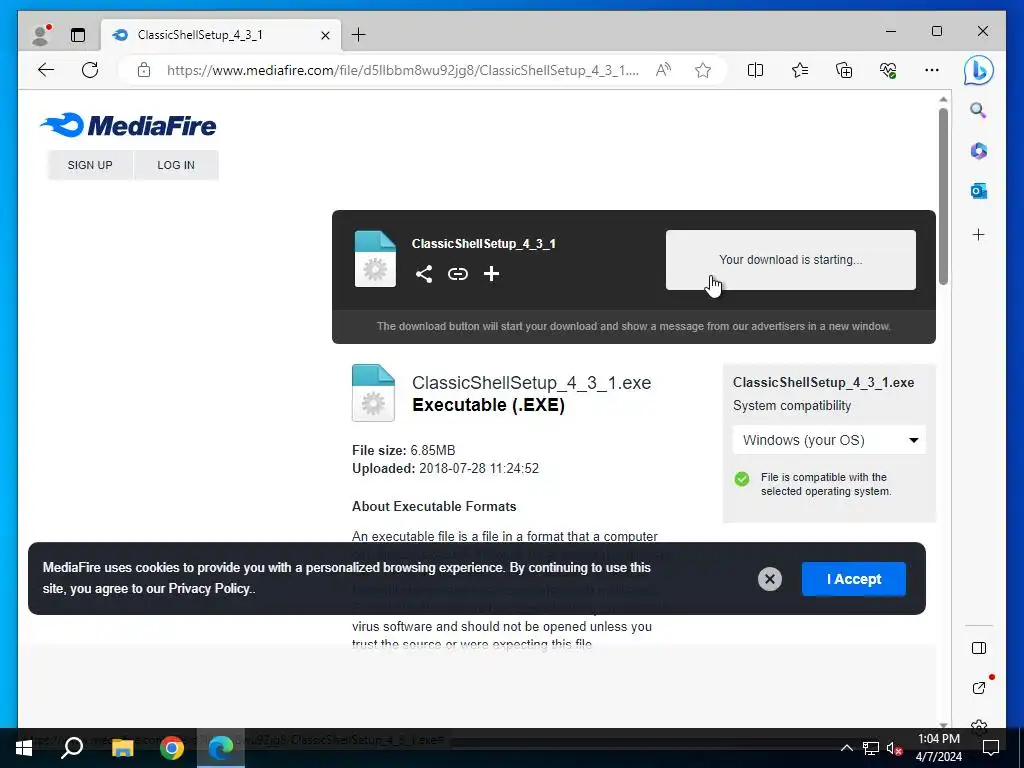Click the page vertical scrollbar
The width and height of the screenshot is (1024, 768).
click(x=943, y=196)
